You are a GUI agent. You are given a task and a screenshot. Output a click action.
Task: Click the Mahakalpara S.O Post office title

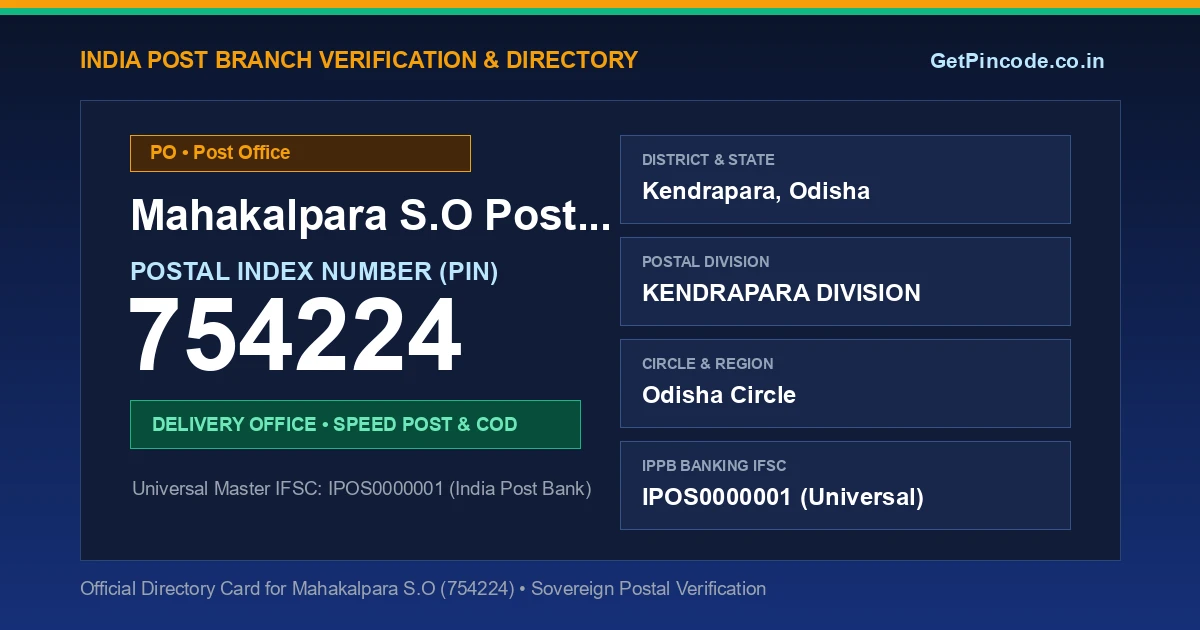(370, 216)
